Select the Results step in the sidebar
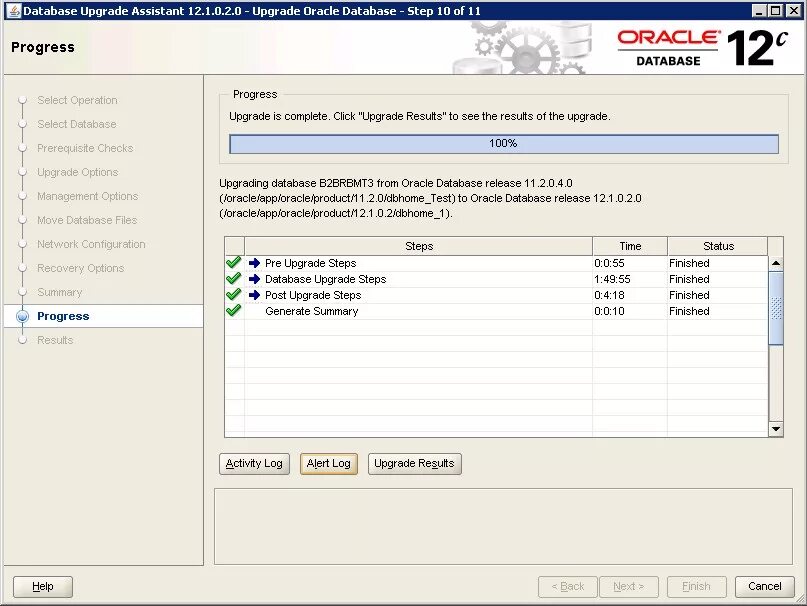The height and width of the screenshot is (606, 807). coord(55,340)
